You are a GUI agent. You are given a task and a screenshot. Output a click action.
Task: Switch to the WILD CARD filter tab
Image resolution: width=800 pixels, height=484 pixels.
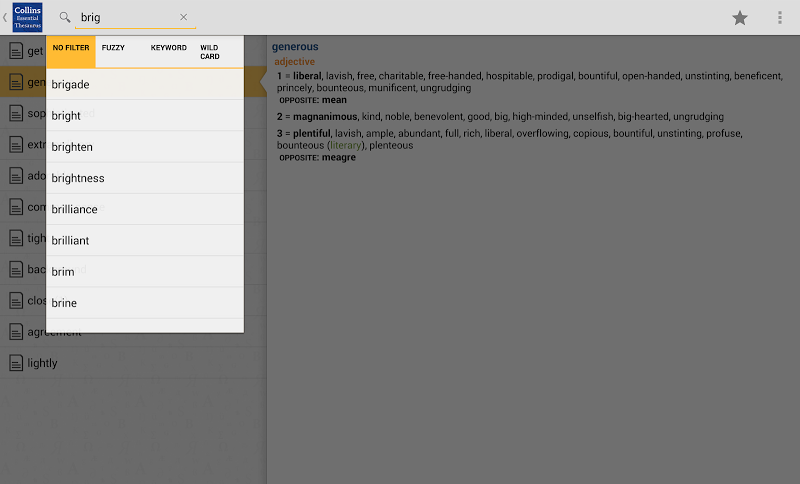point(218,52)
